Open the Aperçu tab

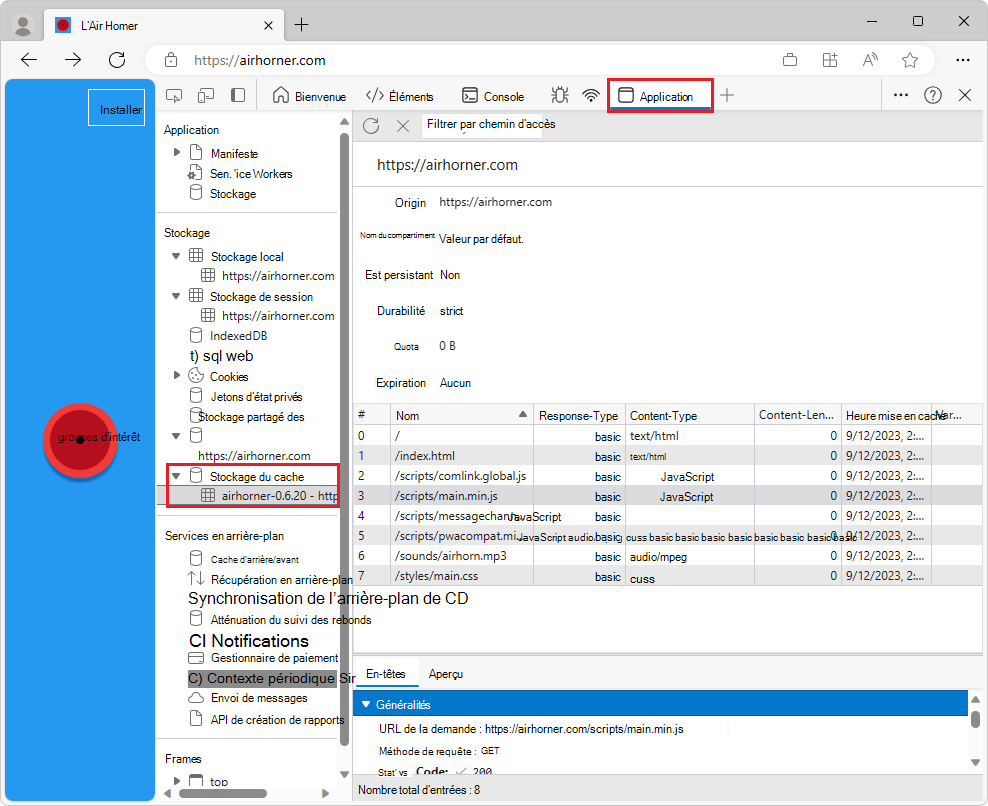coord(445,674)
